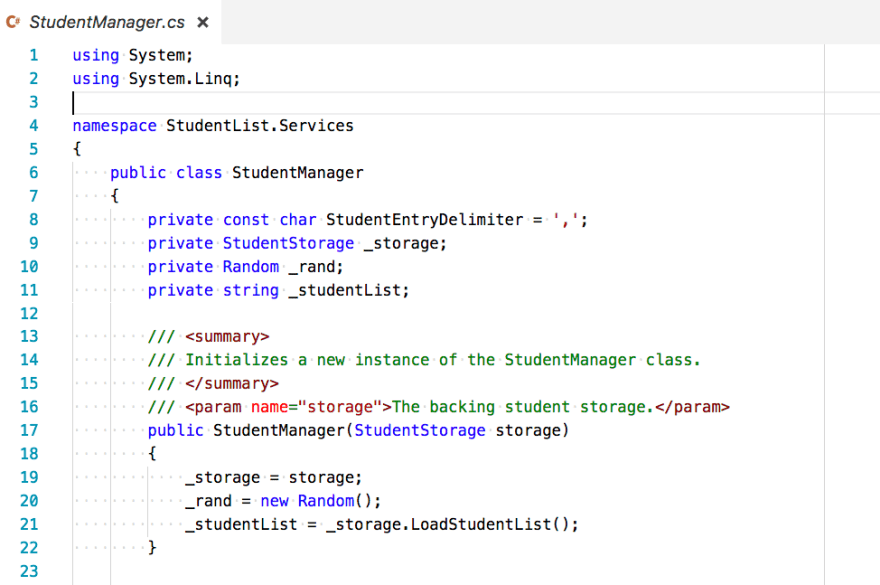Click the '<summary>' opening tag
880x585 pixels.
(227, 336)
